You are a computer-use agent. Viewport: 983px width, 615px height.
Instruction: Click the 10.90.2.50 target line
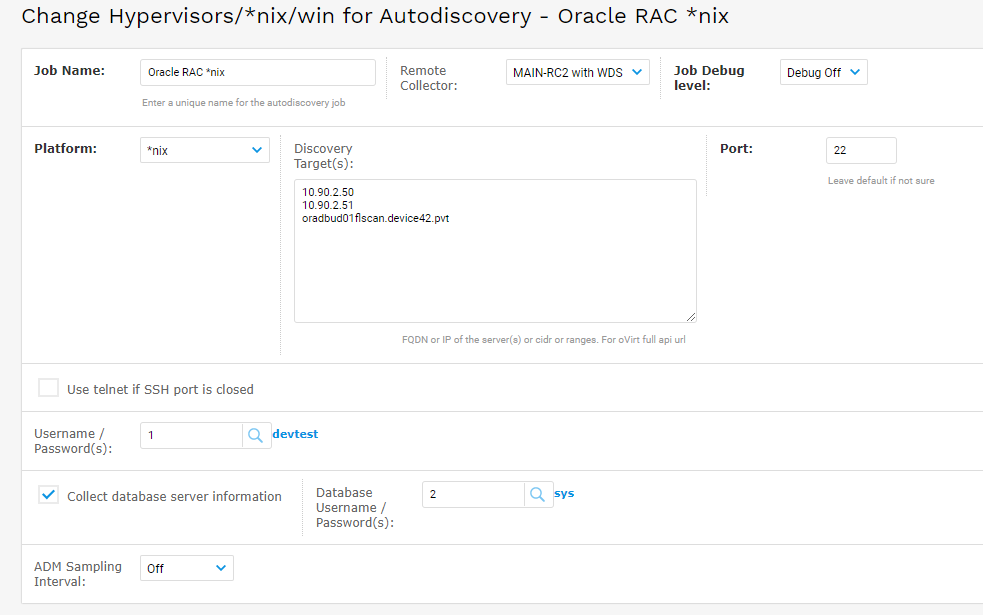(x=328, y=192)
